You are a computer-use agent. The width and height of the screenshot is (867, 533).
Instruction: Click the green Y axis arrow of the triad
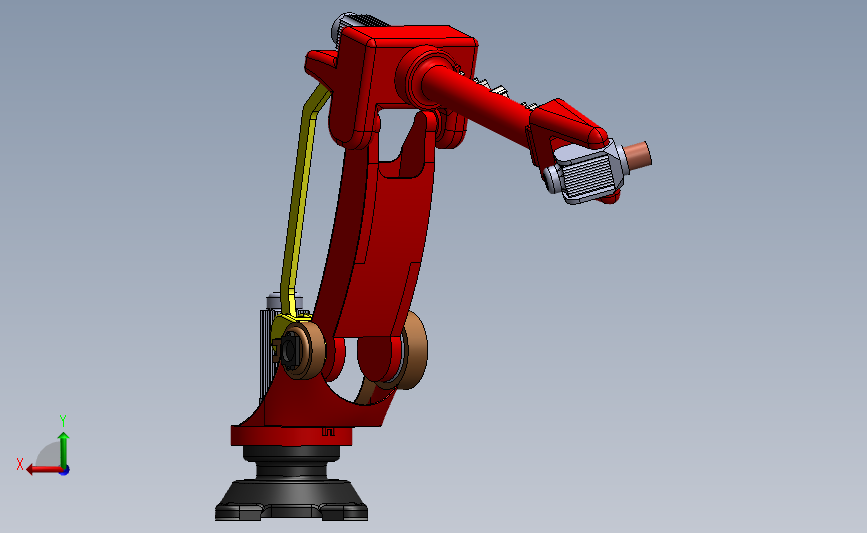coord(64,450)
